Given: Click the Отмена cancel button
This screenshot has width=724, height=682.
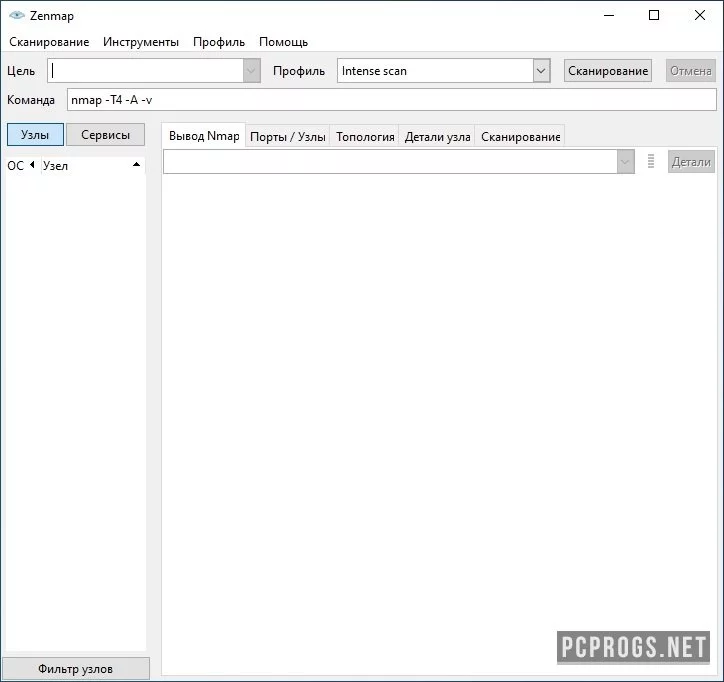Looking at the screenshot, I should [x=690, y=71].
